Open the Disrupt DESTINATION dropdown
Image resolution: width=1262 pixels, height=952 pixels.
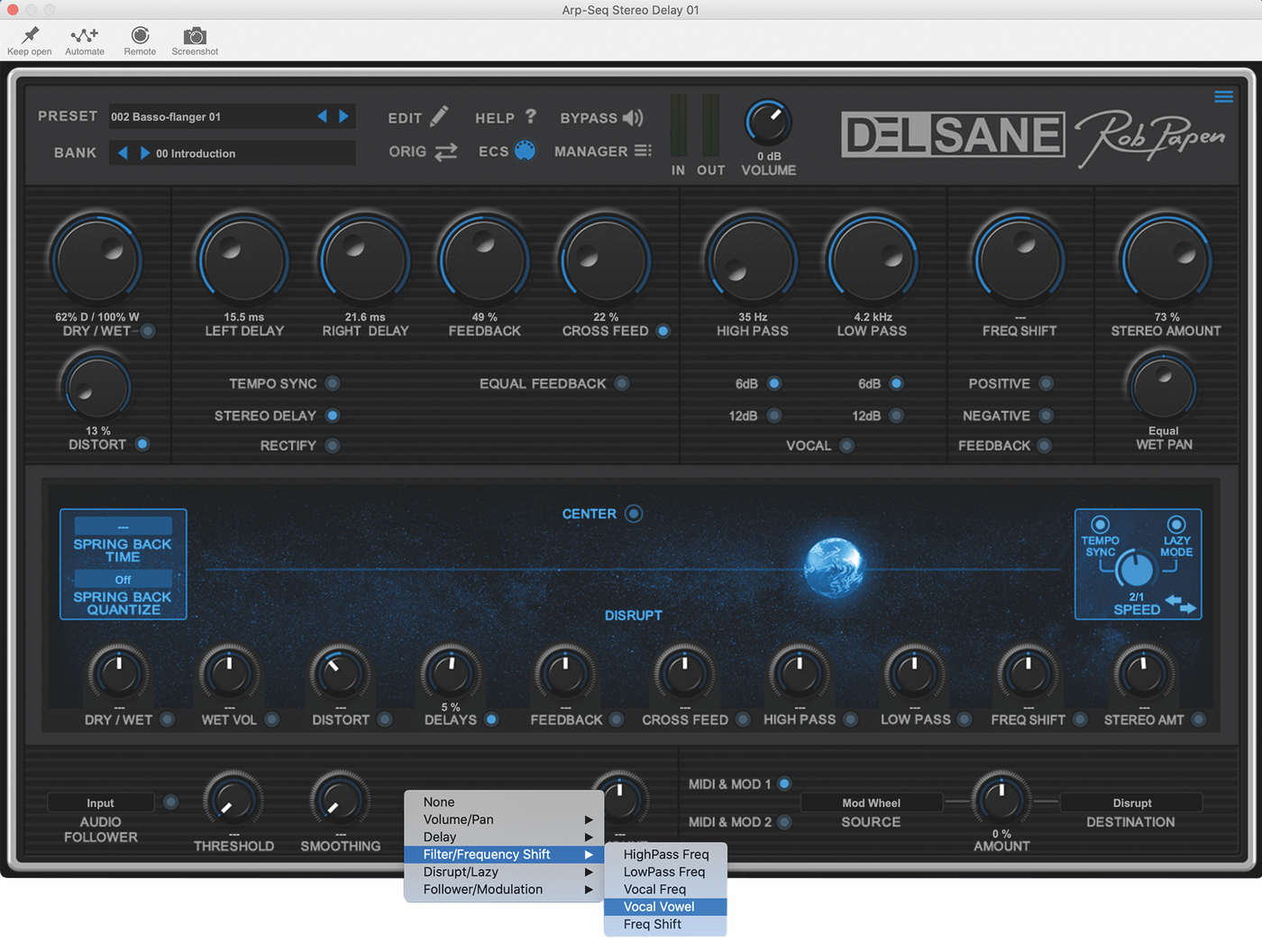1131,802
